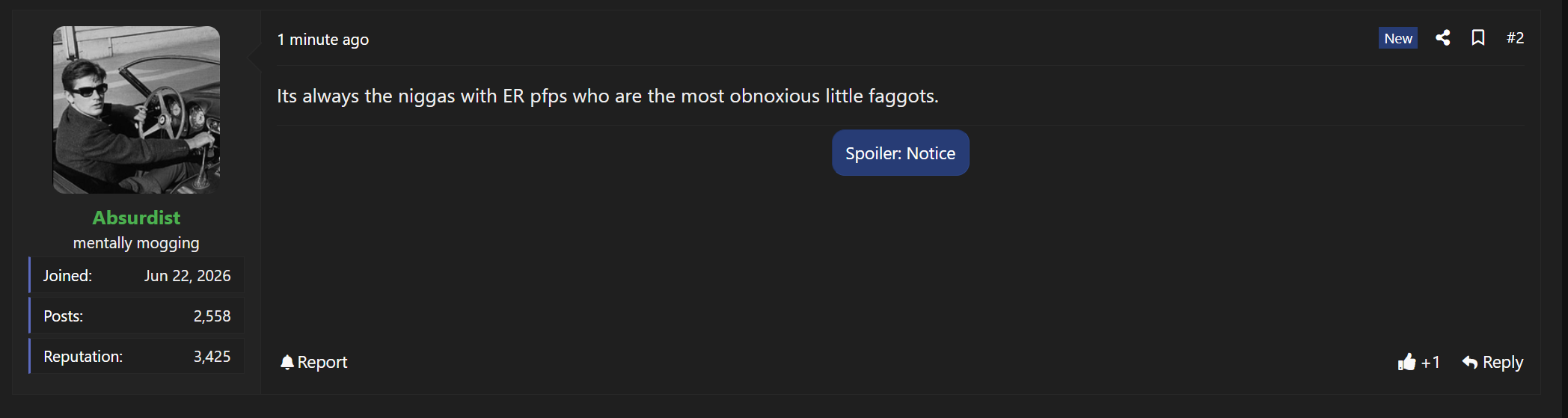The image size is (1568, 418).
Task: Expand the Spoiler: Notice section
Action: [901, 153]
